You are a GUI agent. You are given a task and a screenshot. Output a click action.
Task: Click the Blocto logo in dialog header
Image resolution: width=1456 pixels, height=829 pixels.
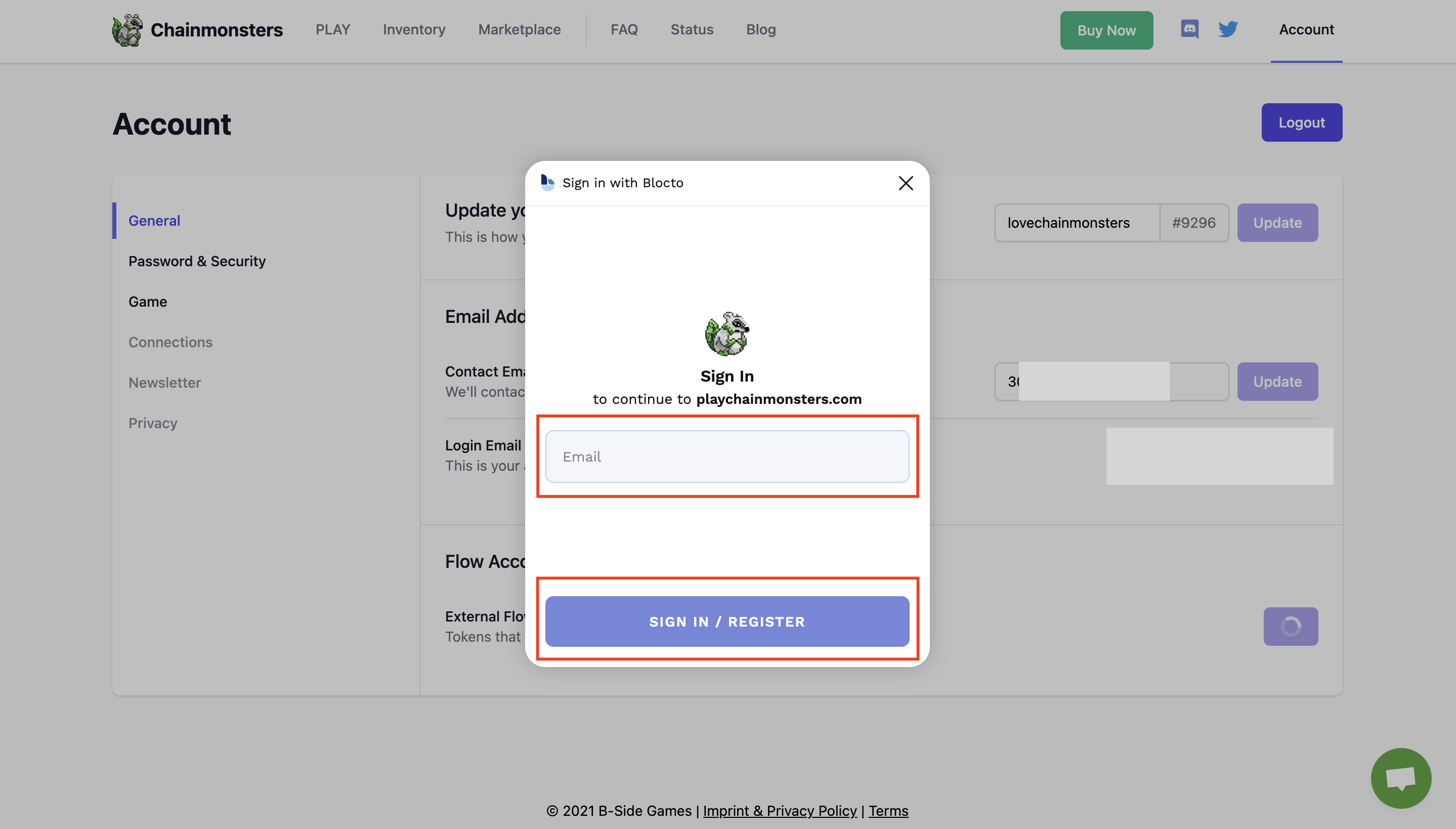point(547,183)
